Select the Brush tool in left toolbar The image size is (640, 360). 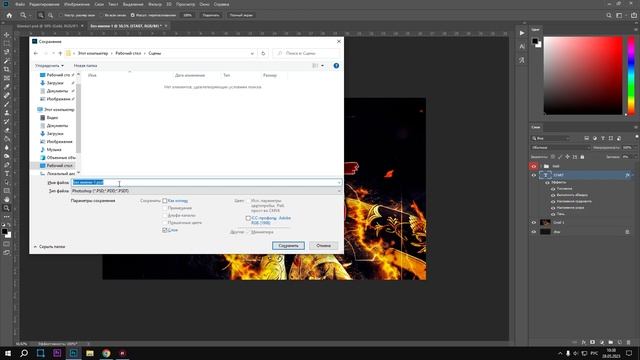coord(7,104)
